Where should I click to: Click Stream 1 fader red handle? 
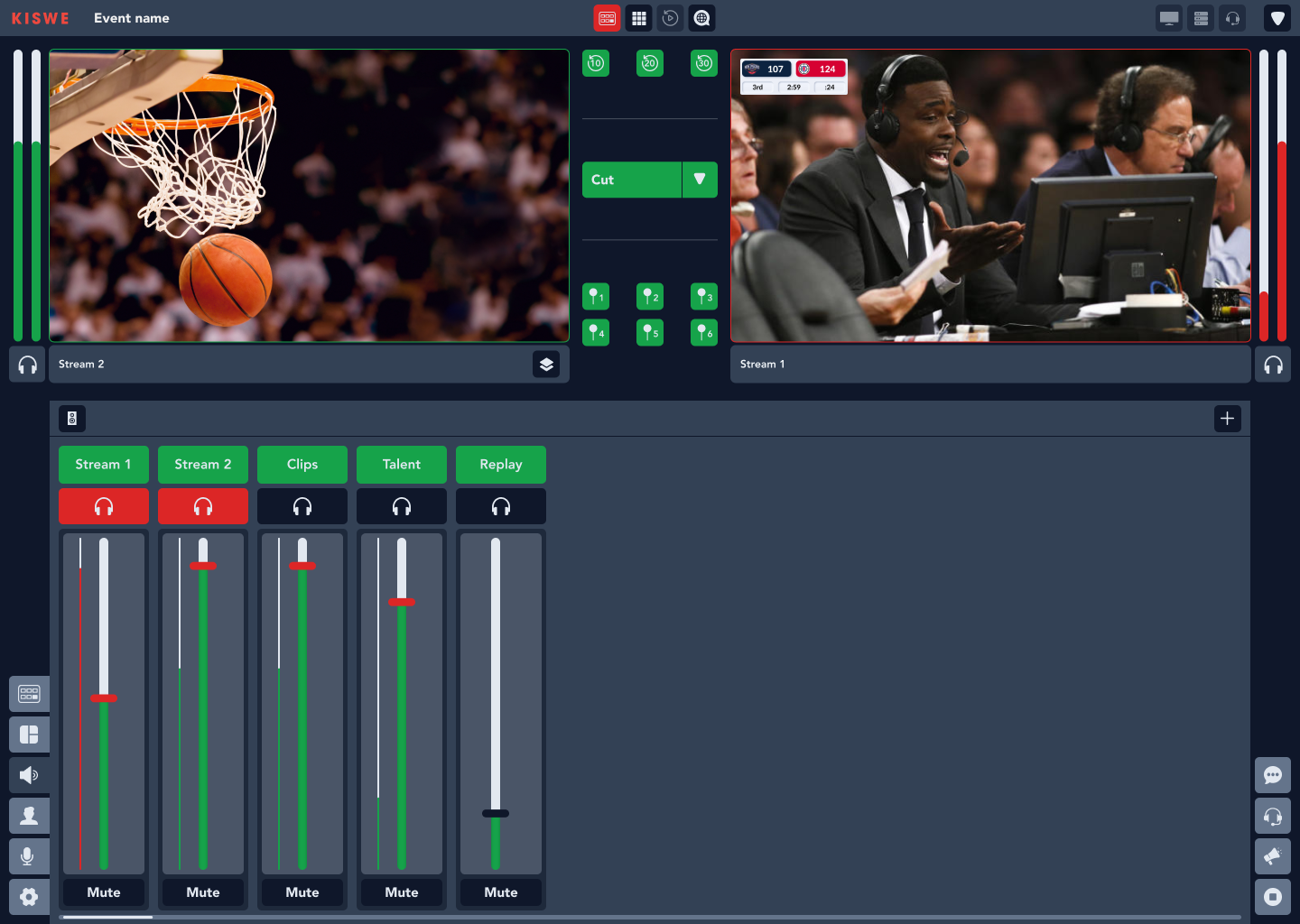pyautogui.click(x=104, y=698)
